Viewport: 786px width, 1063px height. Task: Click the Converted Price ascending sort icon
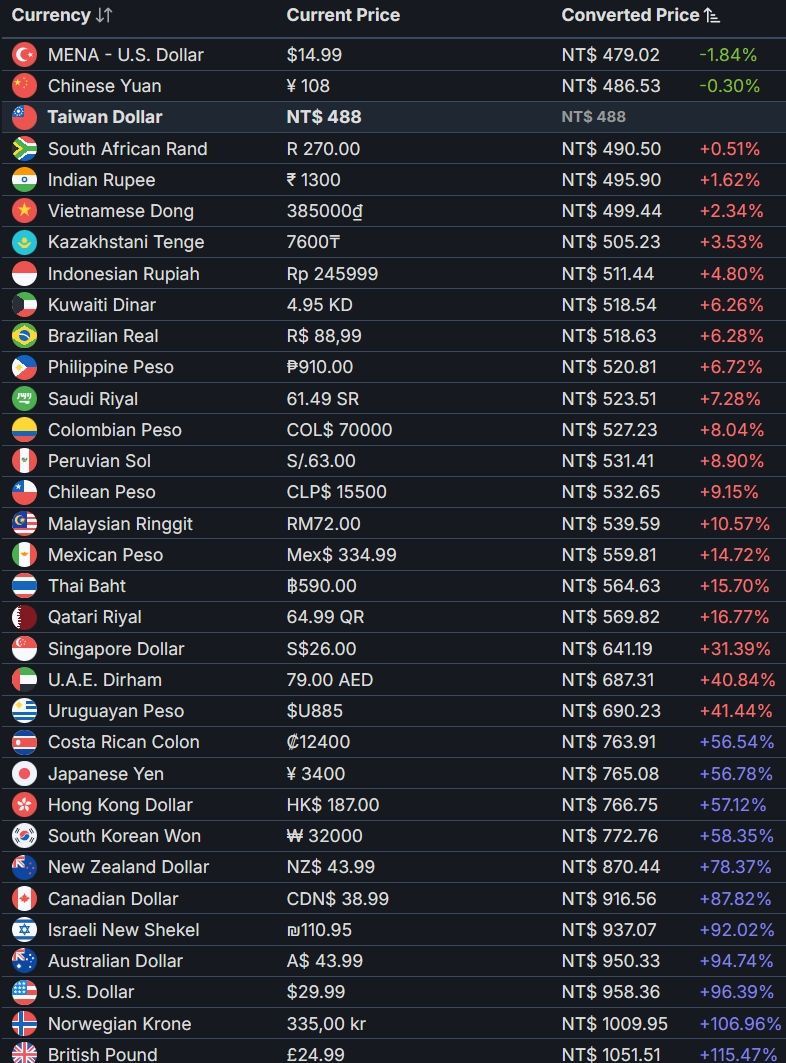tap(711, 15)
